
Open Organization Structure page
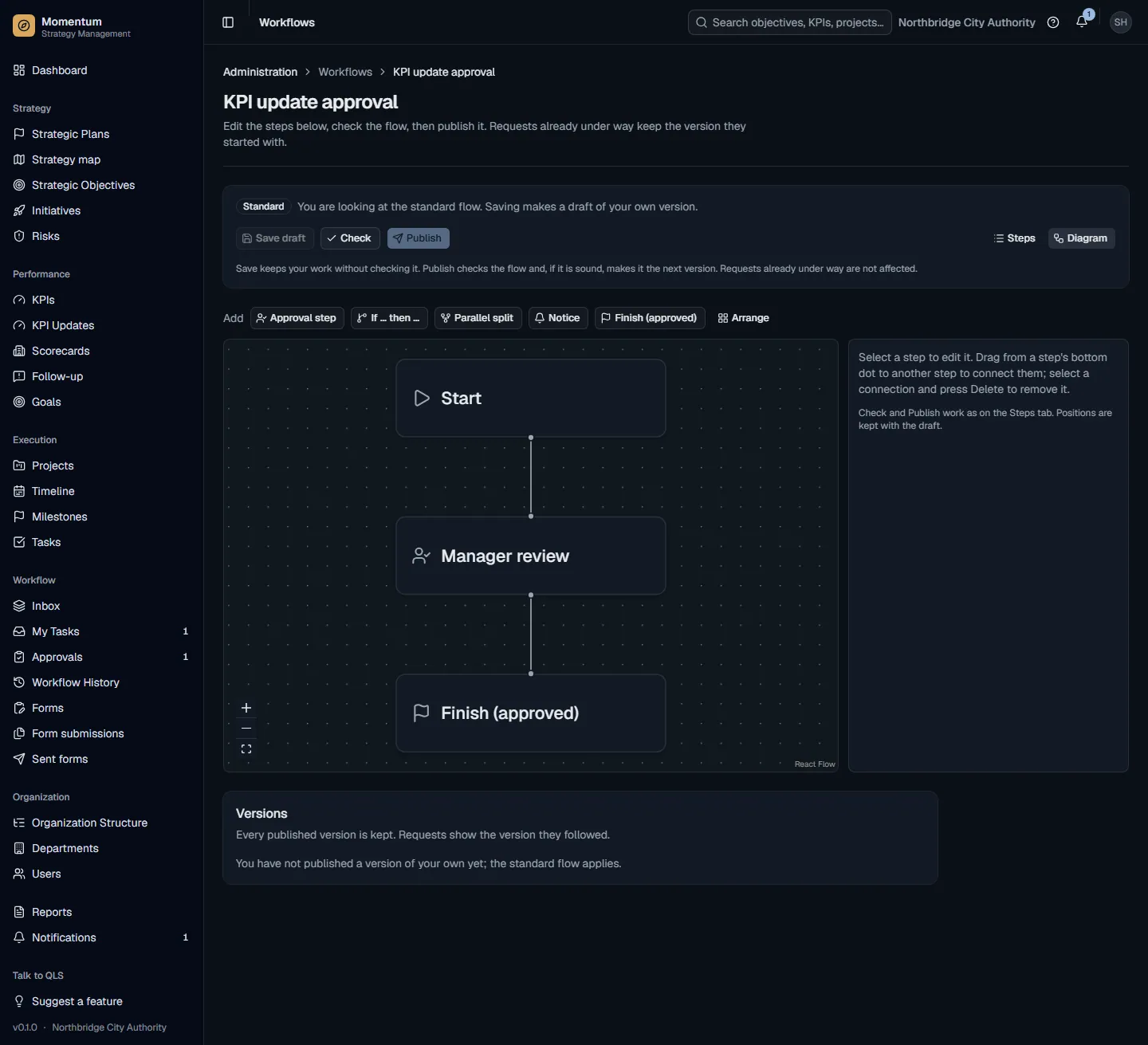[x=101, y=823]
